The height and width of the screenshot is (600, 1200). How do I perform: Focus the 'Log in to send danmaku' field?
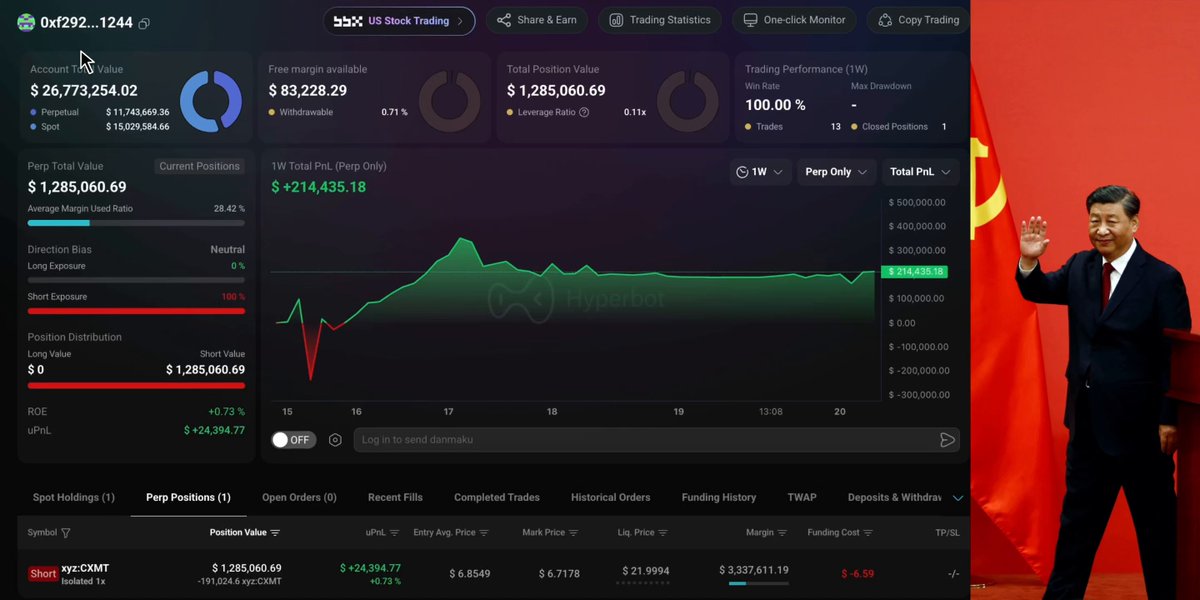coord(655,440)
